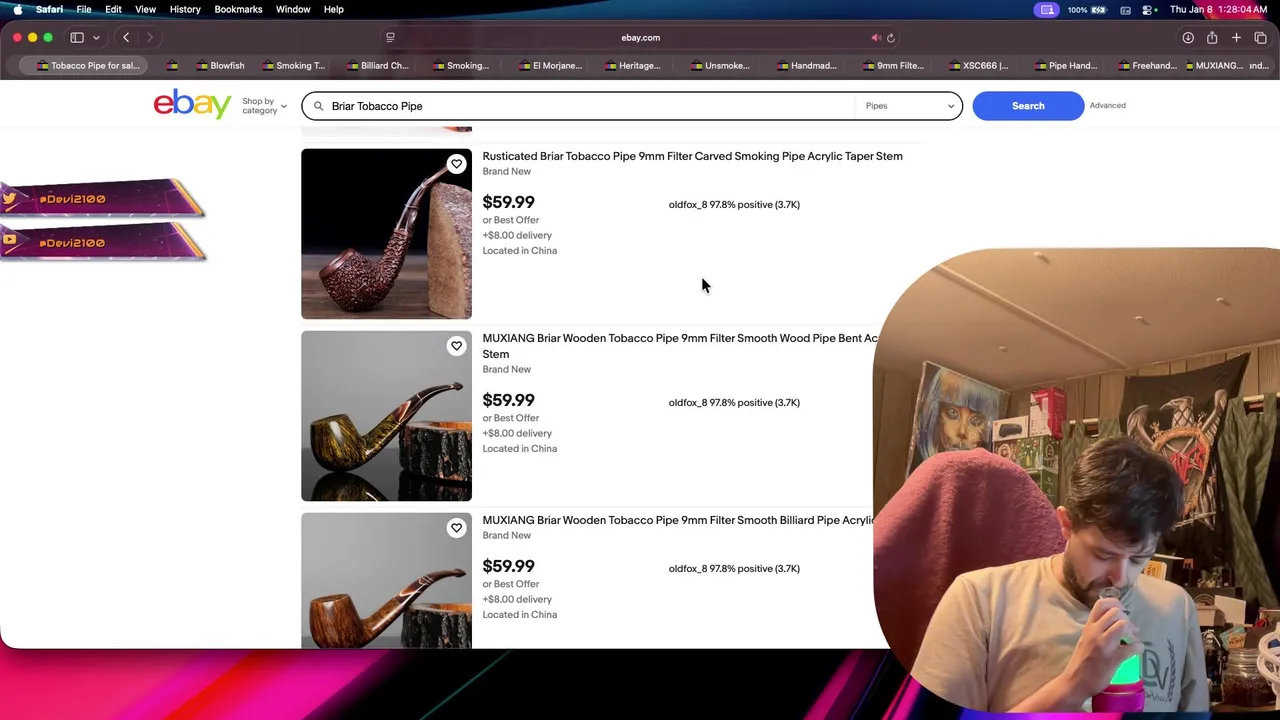Mute tab audio via speaker icon

(876, 38)
